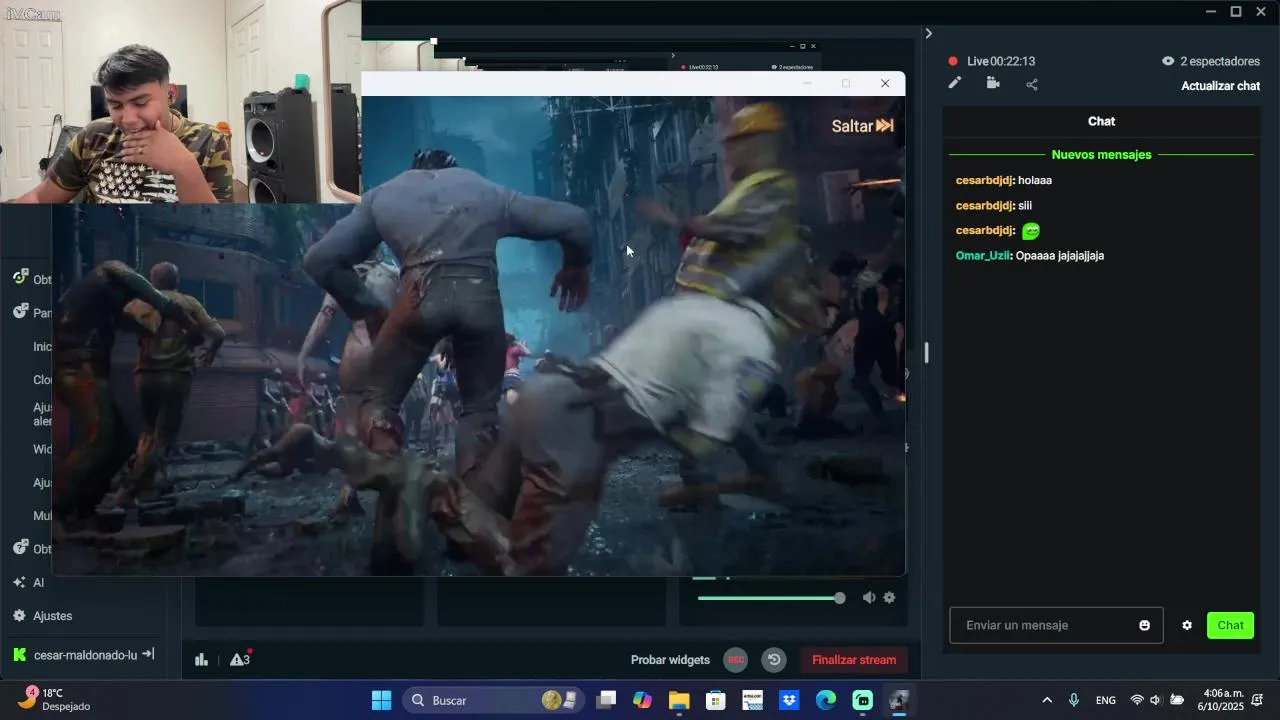The image size is (1280, 720).
Task: Open notifications bell in taskbar
Action: (x=1257, y=700)
